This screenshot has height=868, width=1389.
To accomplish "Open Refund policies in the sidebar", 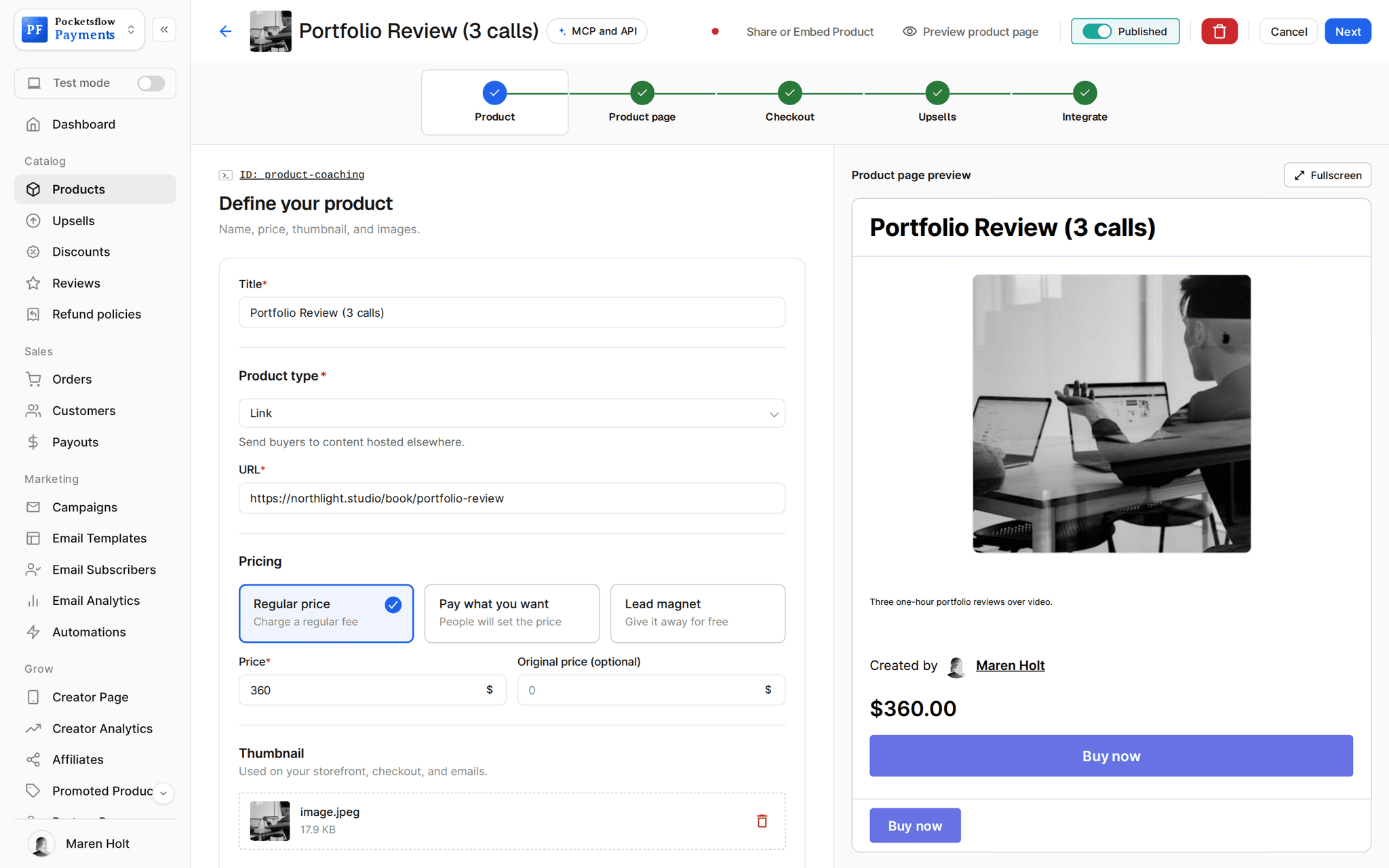I will 95,314.
